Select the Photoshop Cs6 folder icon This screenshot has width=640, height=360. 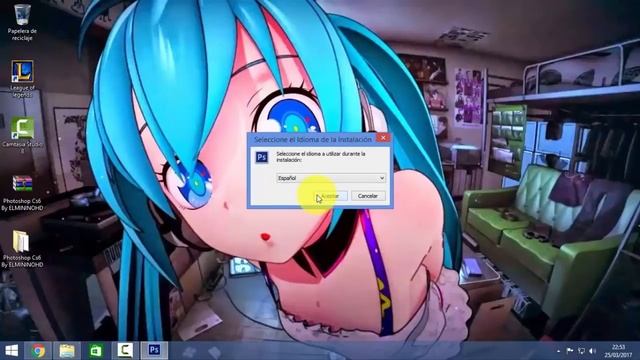click(x=22, y=249)
